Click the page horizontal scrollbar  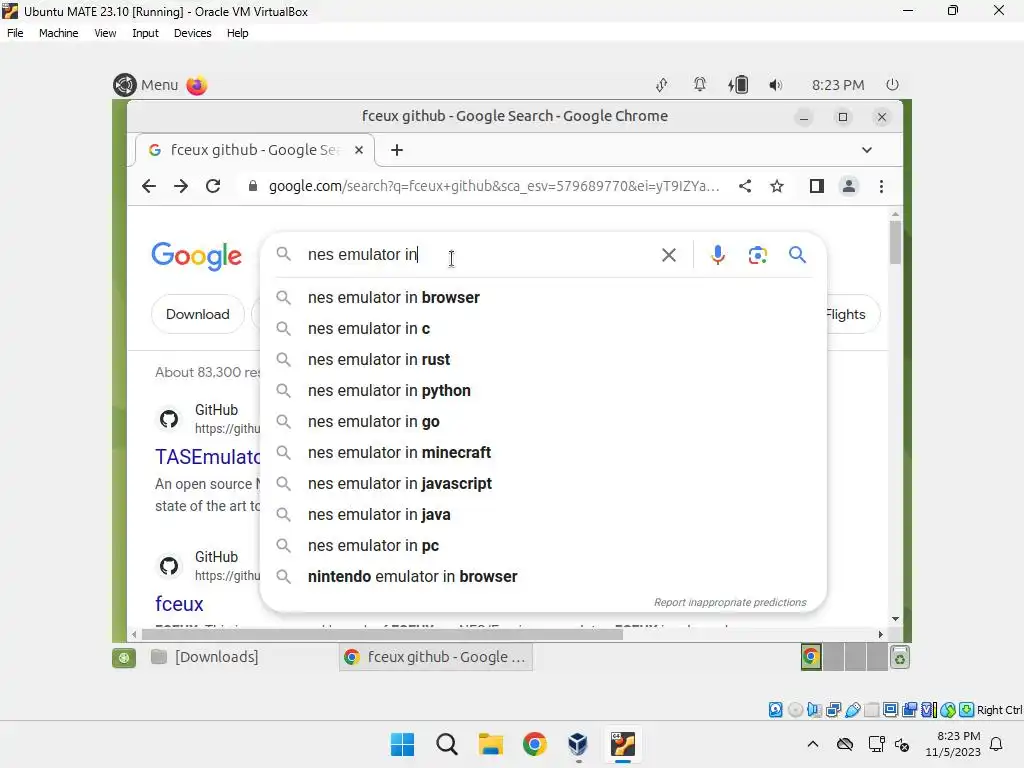[382, 633]
